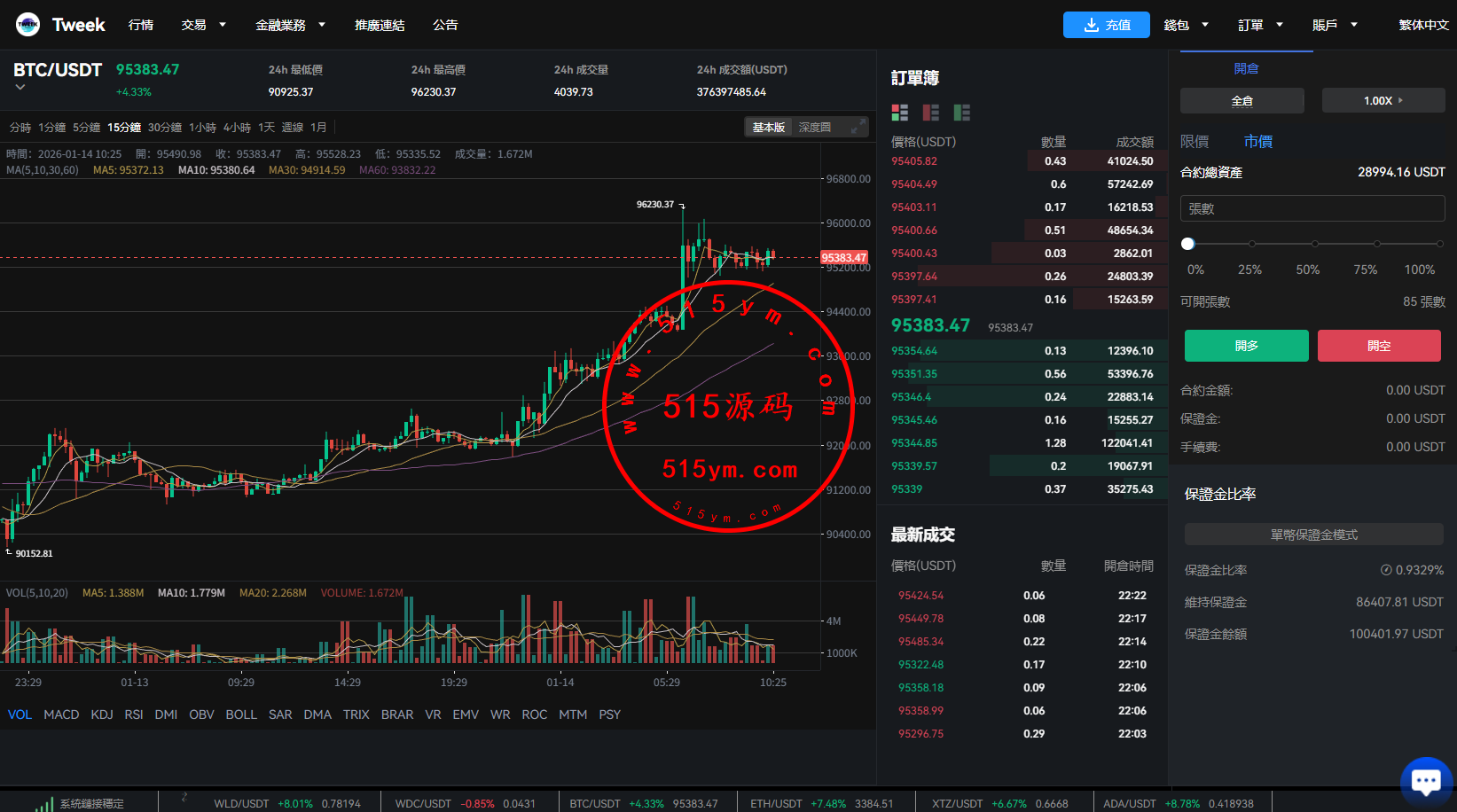Select the MACD indicator tab

click(61, 714)
